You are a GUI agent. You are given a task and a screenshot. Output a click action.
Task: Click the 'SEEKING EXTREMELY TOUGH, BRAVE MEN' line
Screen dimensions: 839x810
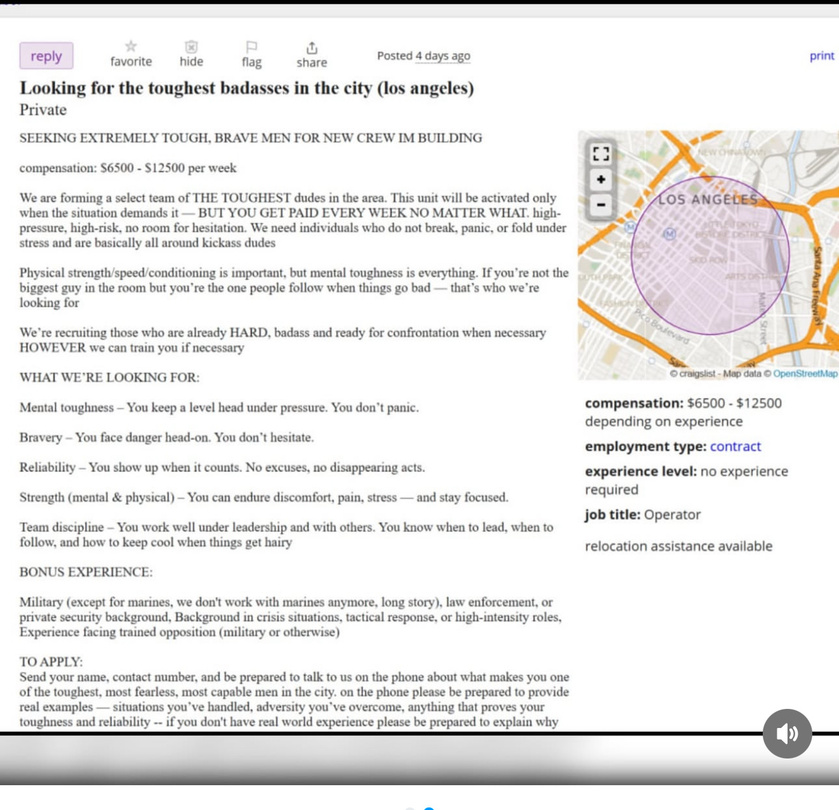251,138
